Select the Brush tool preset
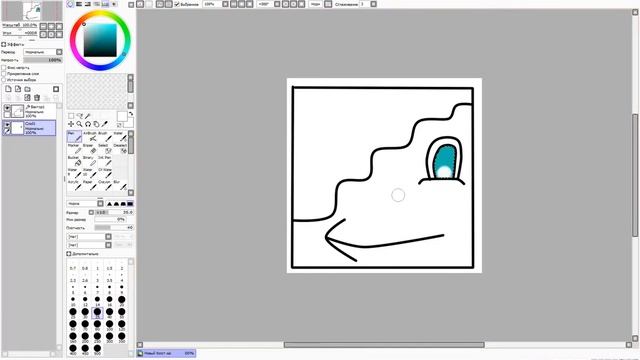The width and height of the screenshot is (640, 360). tap(104, 137)
